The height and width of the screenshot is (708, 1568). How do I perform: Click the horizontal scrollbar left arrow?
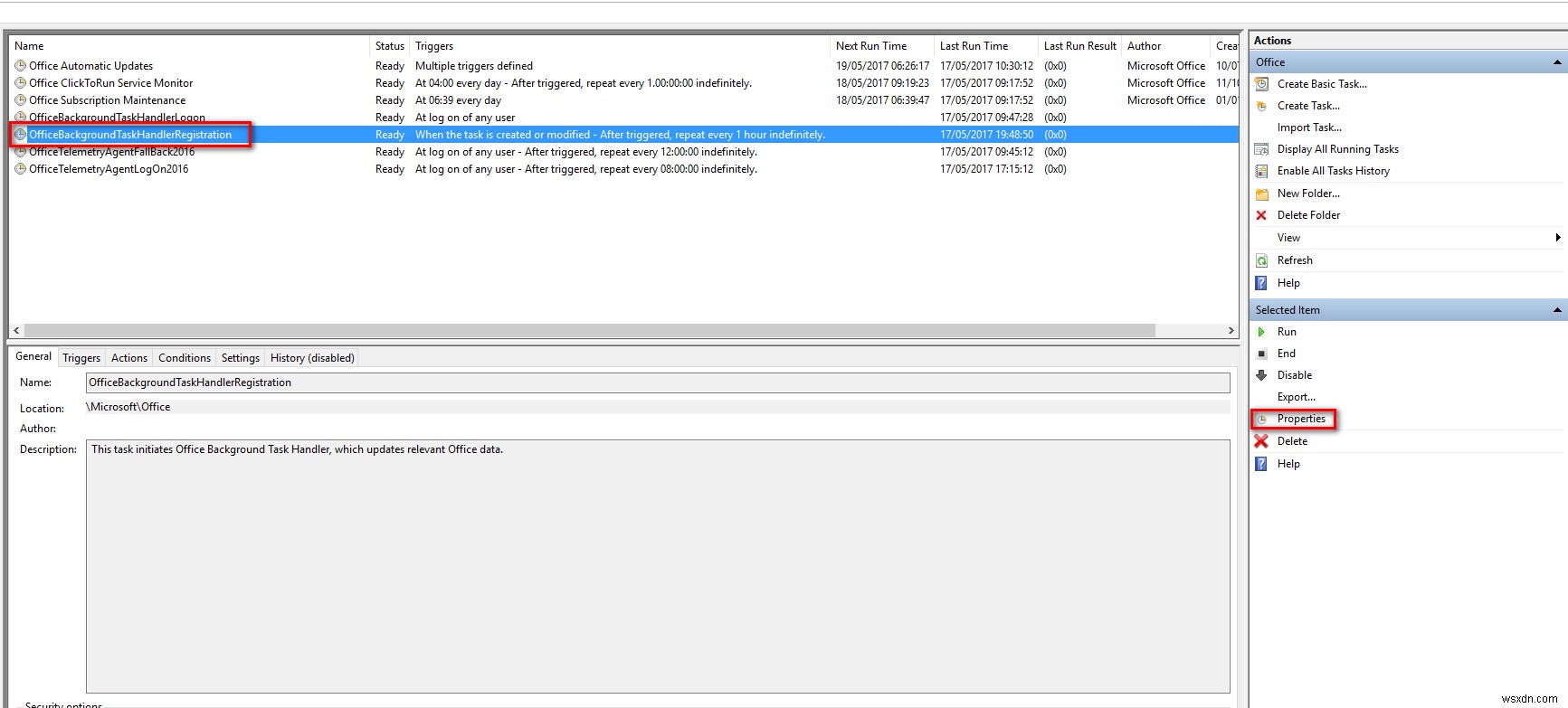pos(16,331)
